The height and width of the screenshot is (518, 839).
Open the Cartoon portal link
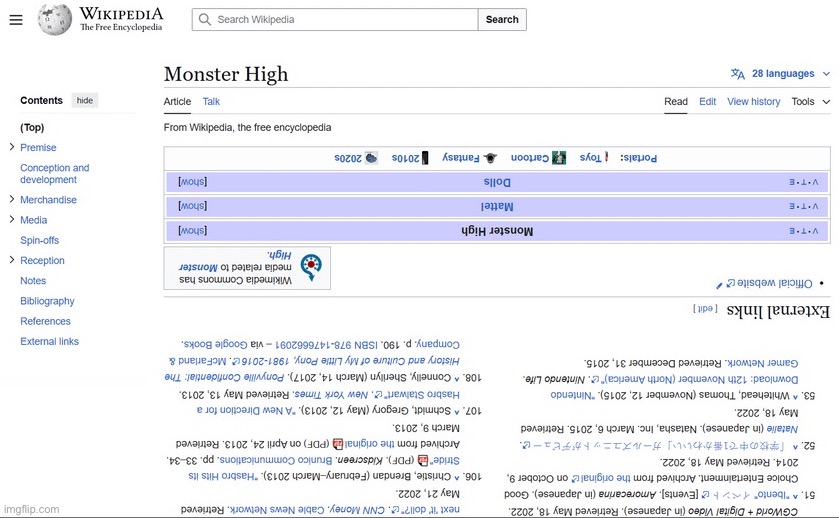[x=530, y=157]
